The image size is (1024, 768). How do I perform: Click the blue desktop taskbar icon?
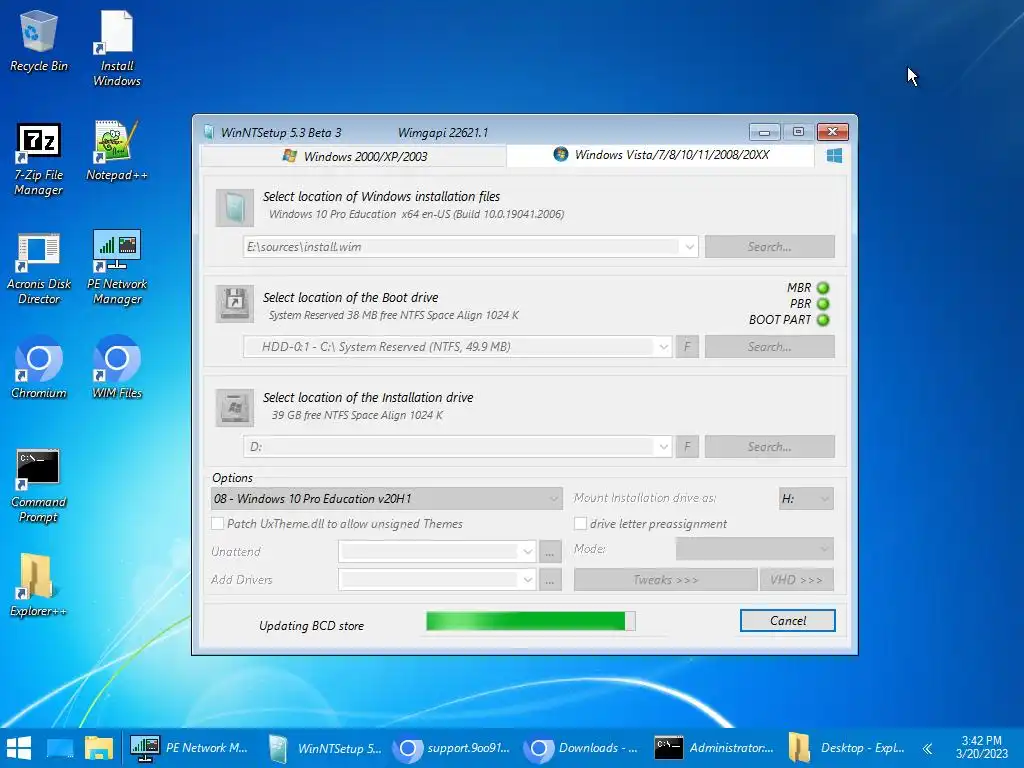pos(59,748)
